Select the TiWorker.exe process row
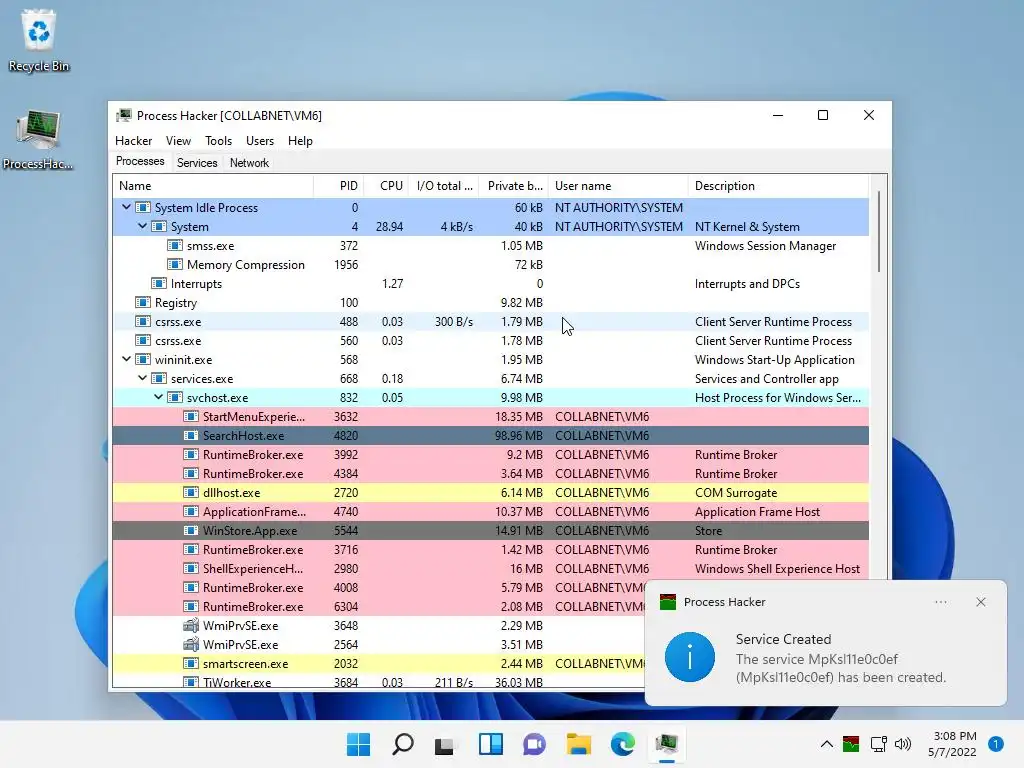The image size is (1024, 768). click(x=379, y=682)
